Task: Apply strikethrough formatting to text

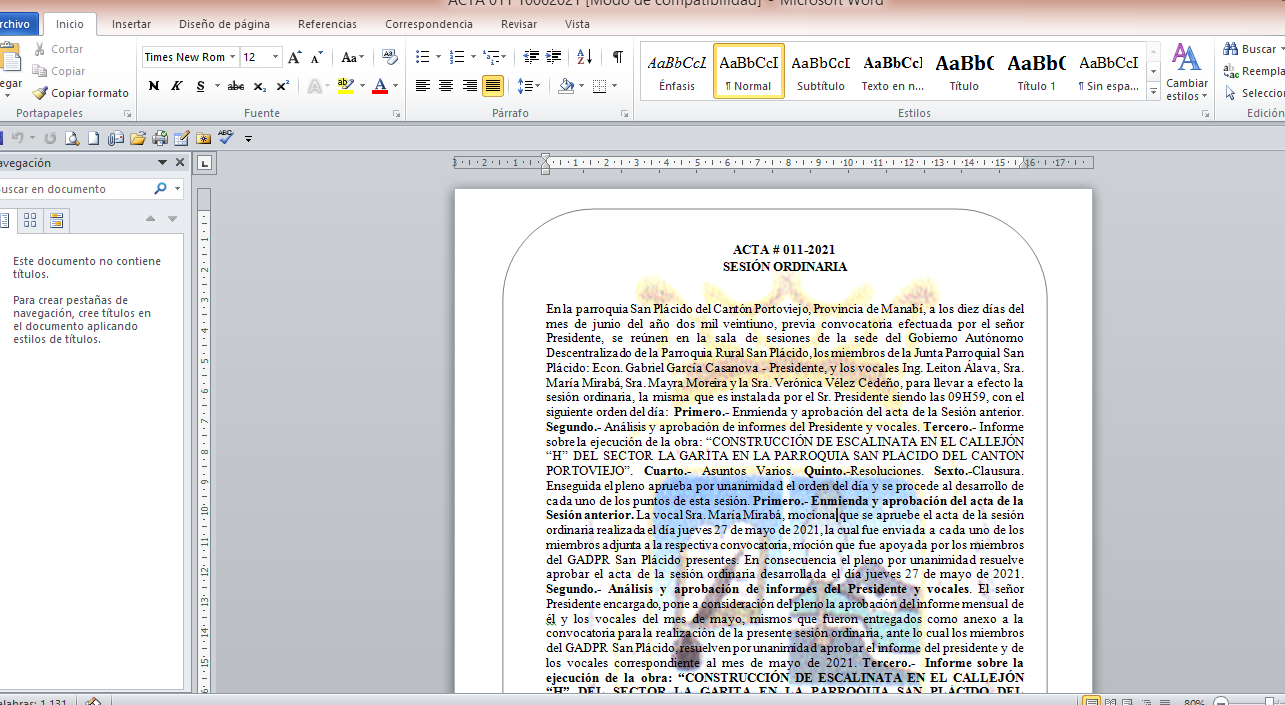Action: [x=236, y=86]
